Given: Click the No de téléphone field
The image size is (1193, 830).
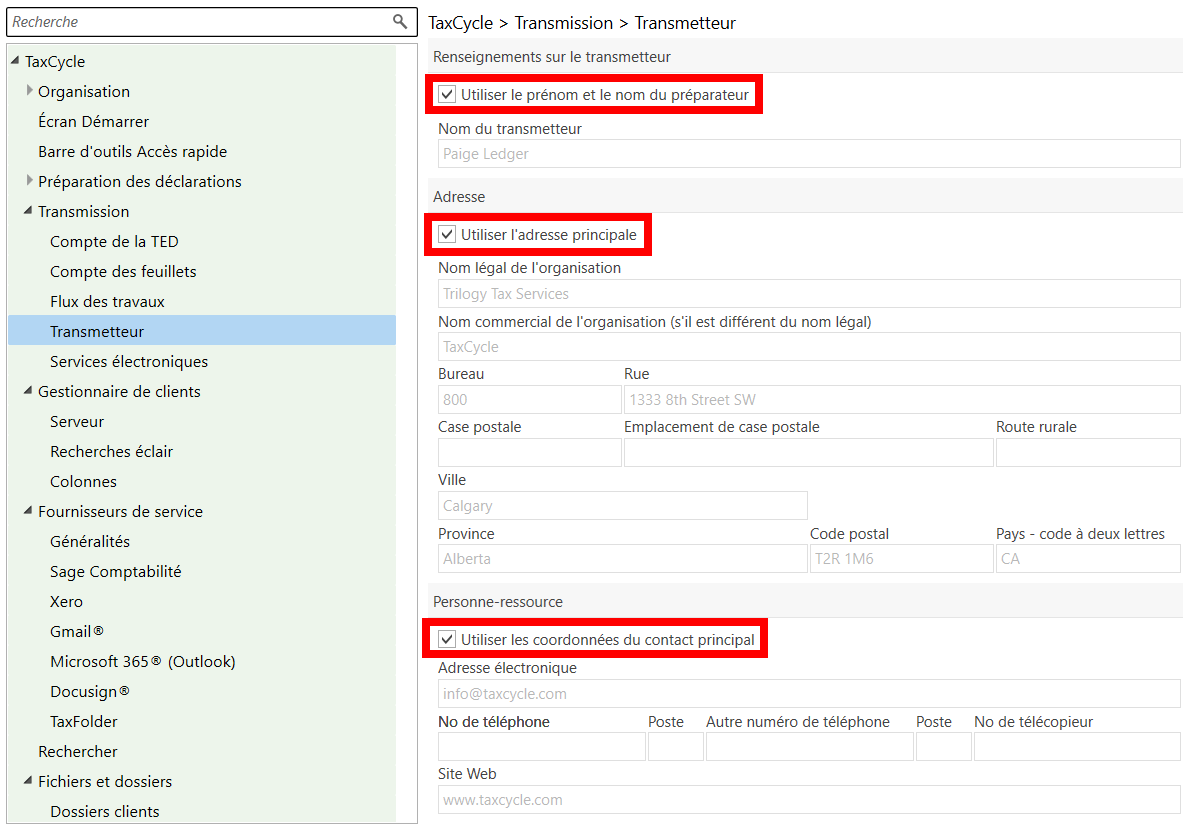Looking at the screenshot, I should pyautogui.click(x=542, y=747).
